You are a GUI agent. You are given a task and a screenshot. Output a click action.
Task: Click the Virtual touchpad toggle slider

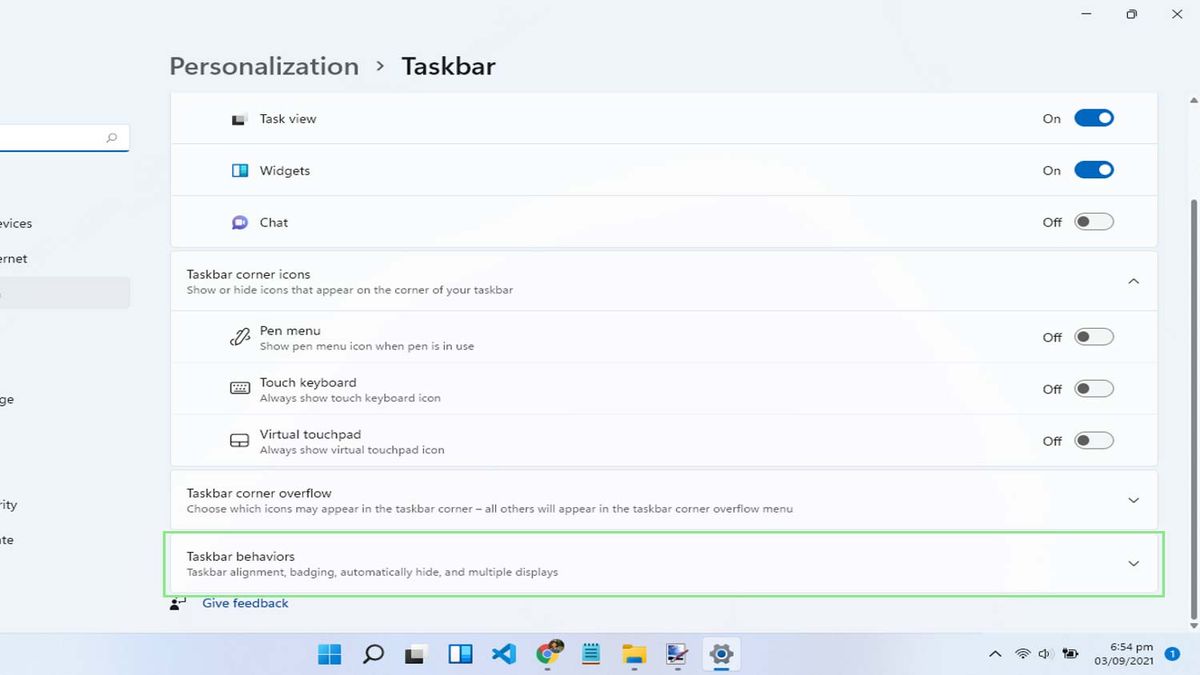[x=1094, y=440]
